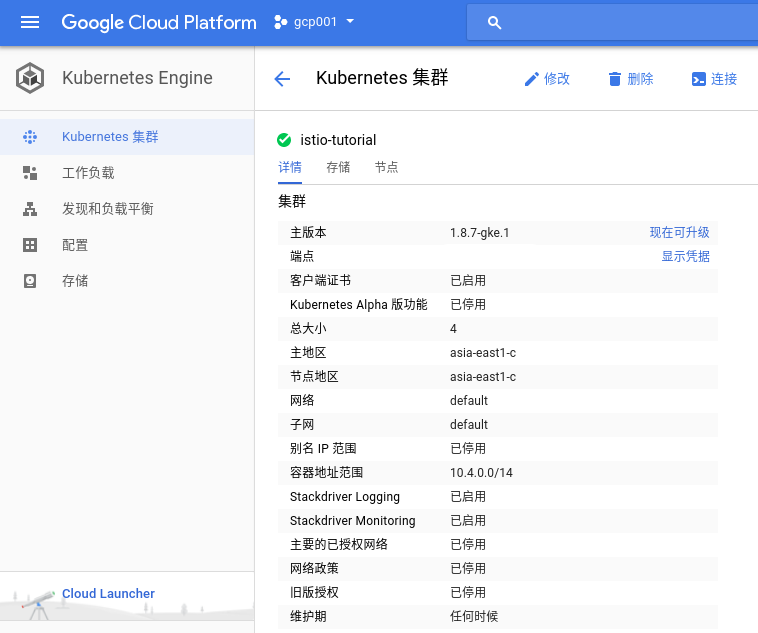
Task: Select Kubernetes 集群 in the sidebar
Action: click(110, 137)
